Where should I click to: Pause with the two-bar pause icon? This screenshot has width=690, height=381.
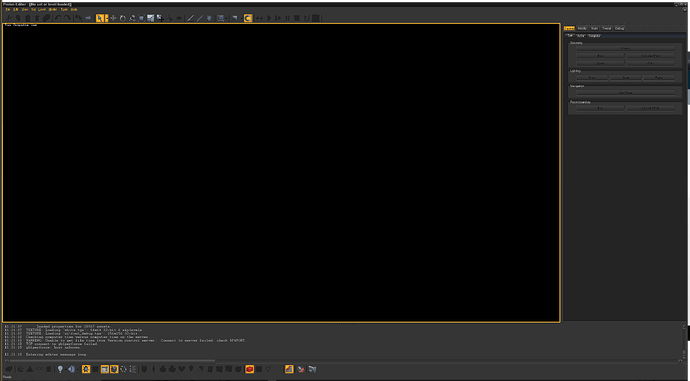pos(288,18)
